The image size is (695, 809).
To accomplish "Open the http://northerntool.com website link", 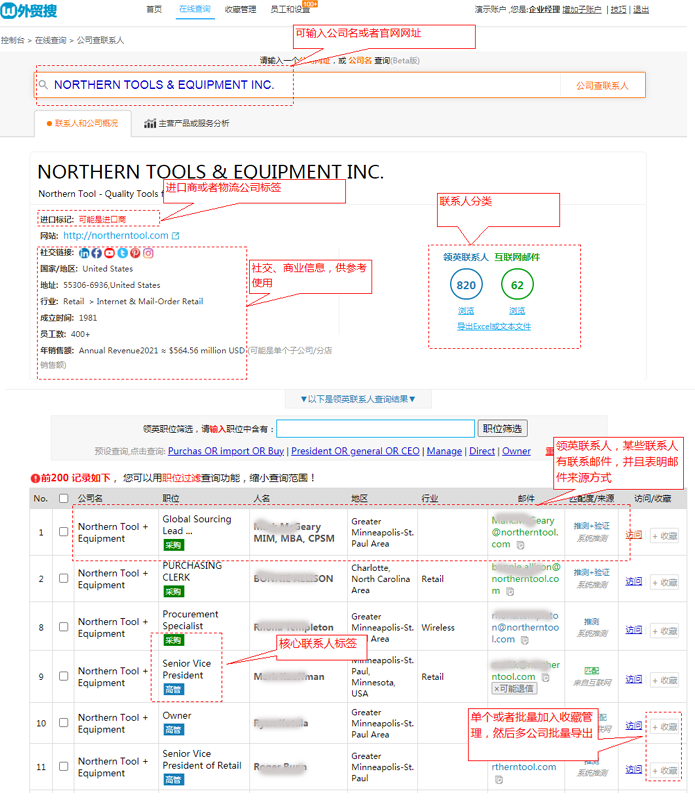I will (x=116, y=235).
